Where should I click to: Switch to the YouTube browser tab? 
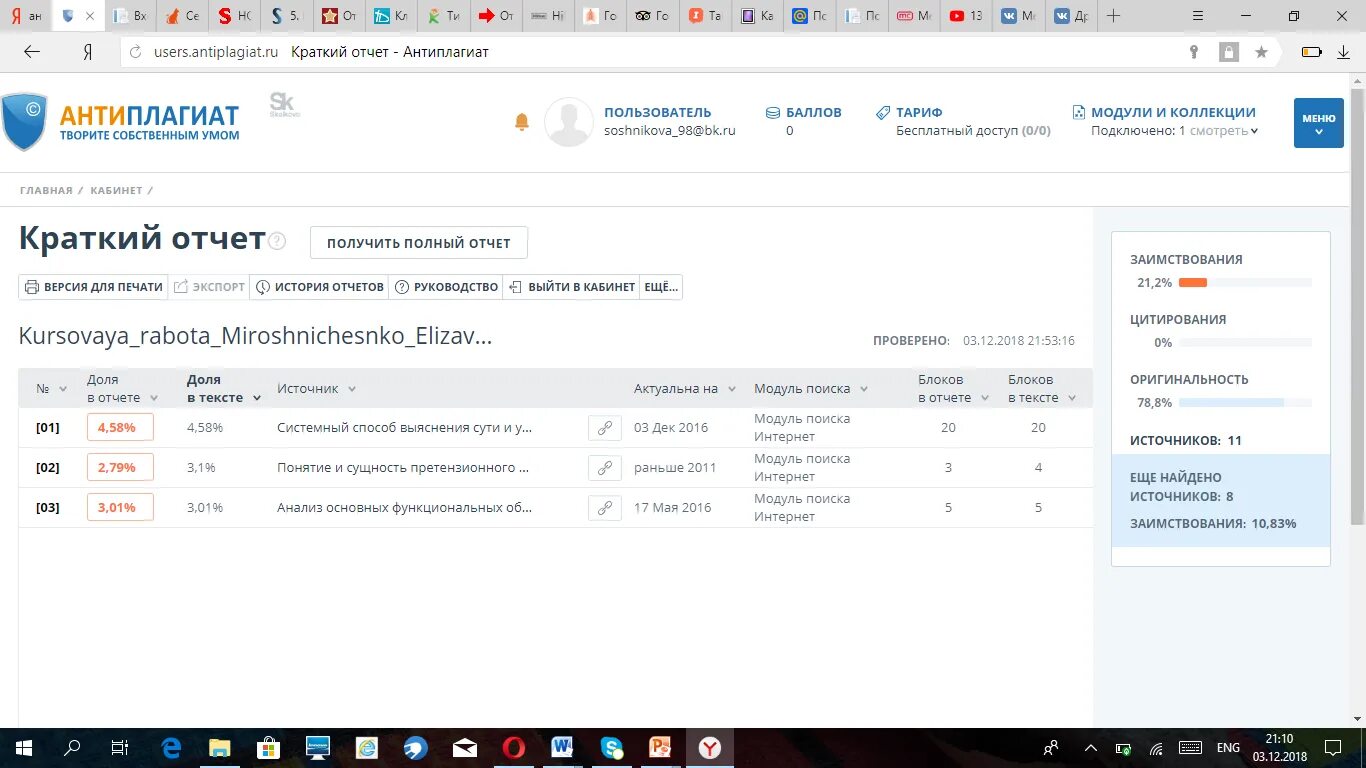(x=966, y=16)
